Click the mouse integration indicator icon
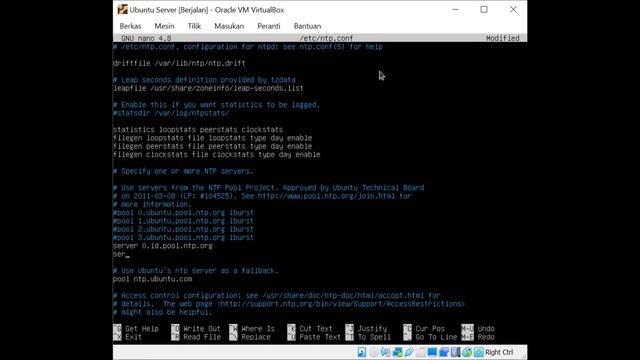 click(x=467, y=352)
